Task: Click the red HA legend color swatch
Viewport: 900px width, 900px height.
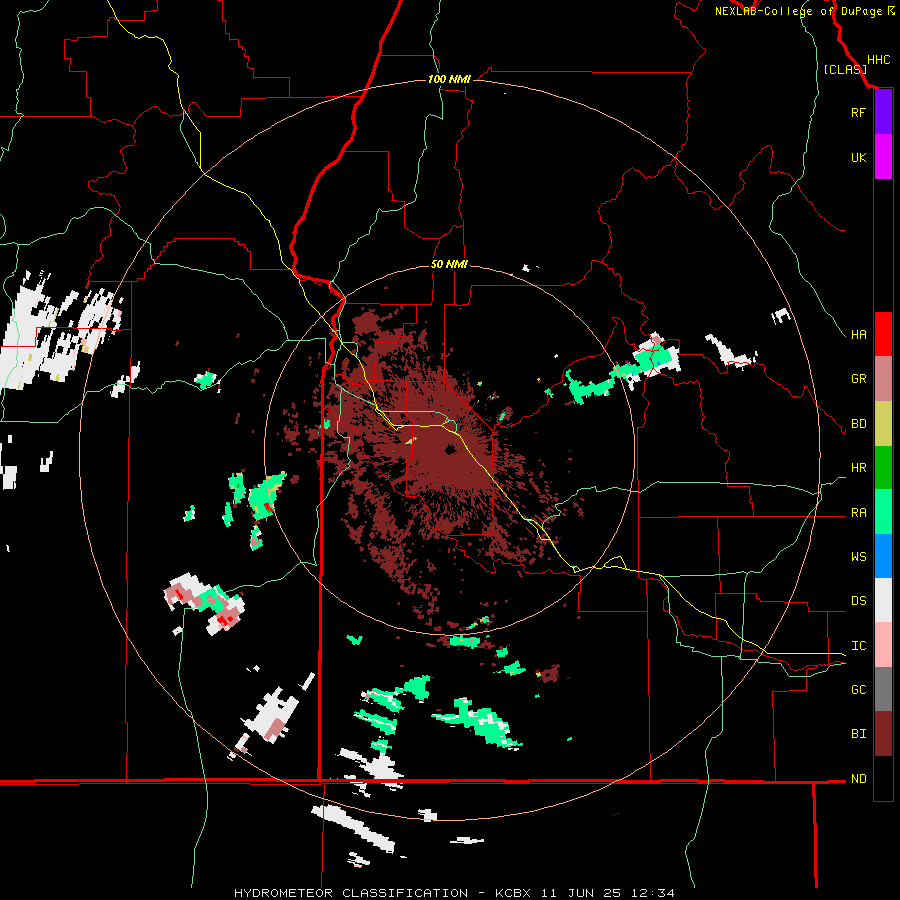Action: (883, 334)
